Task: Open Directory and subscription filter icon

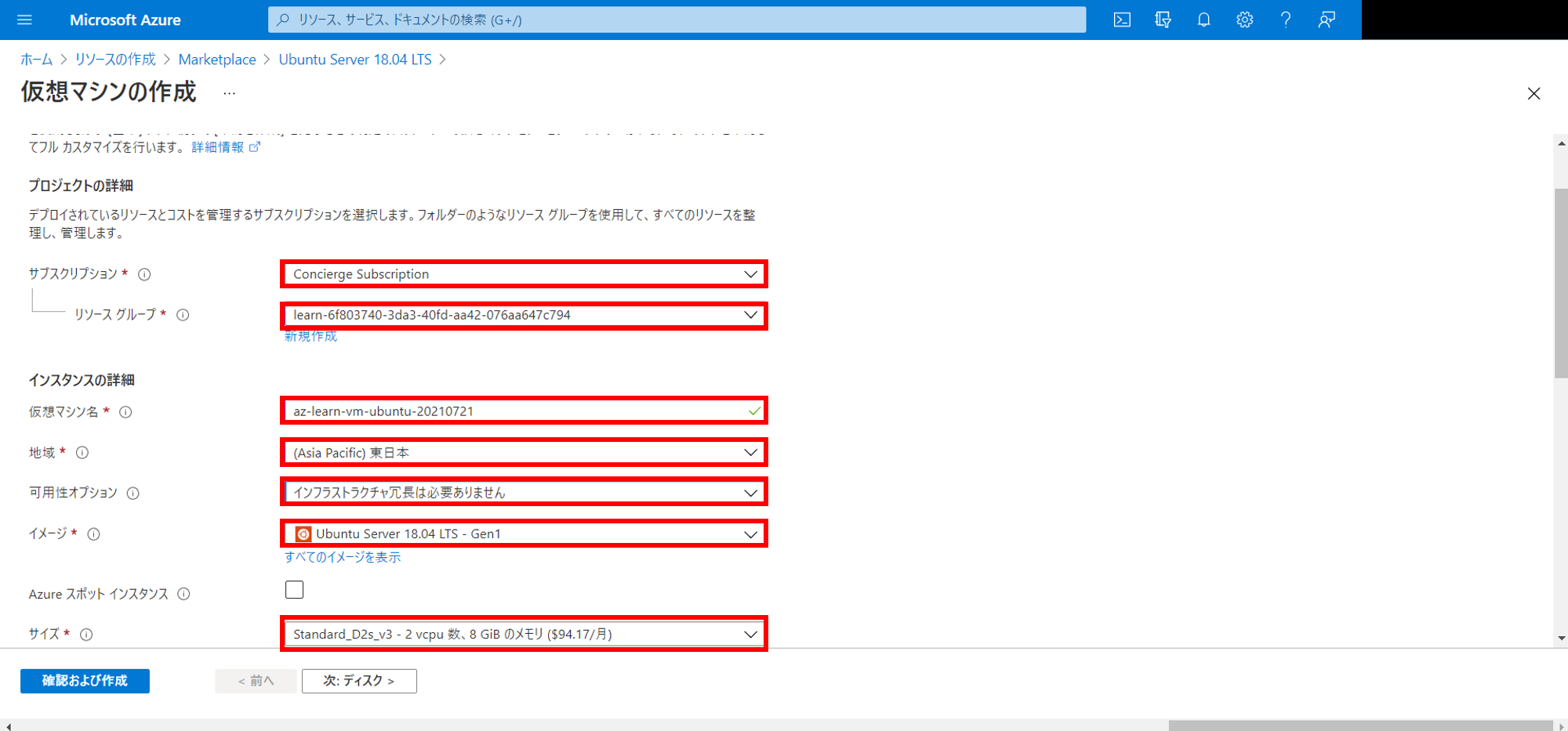Action: tap(1163, 20)
